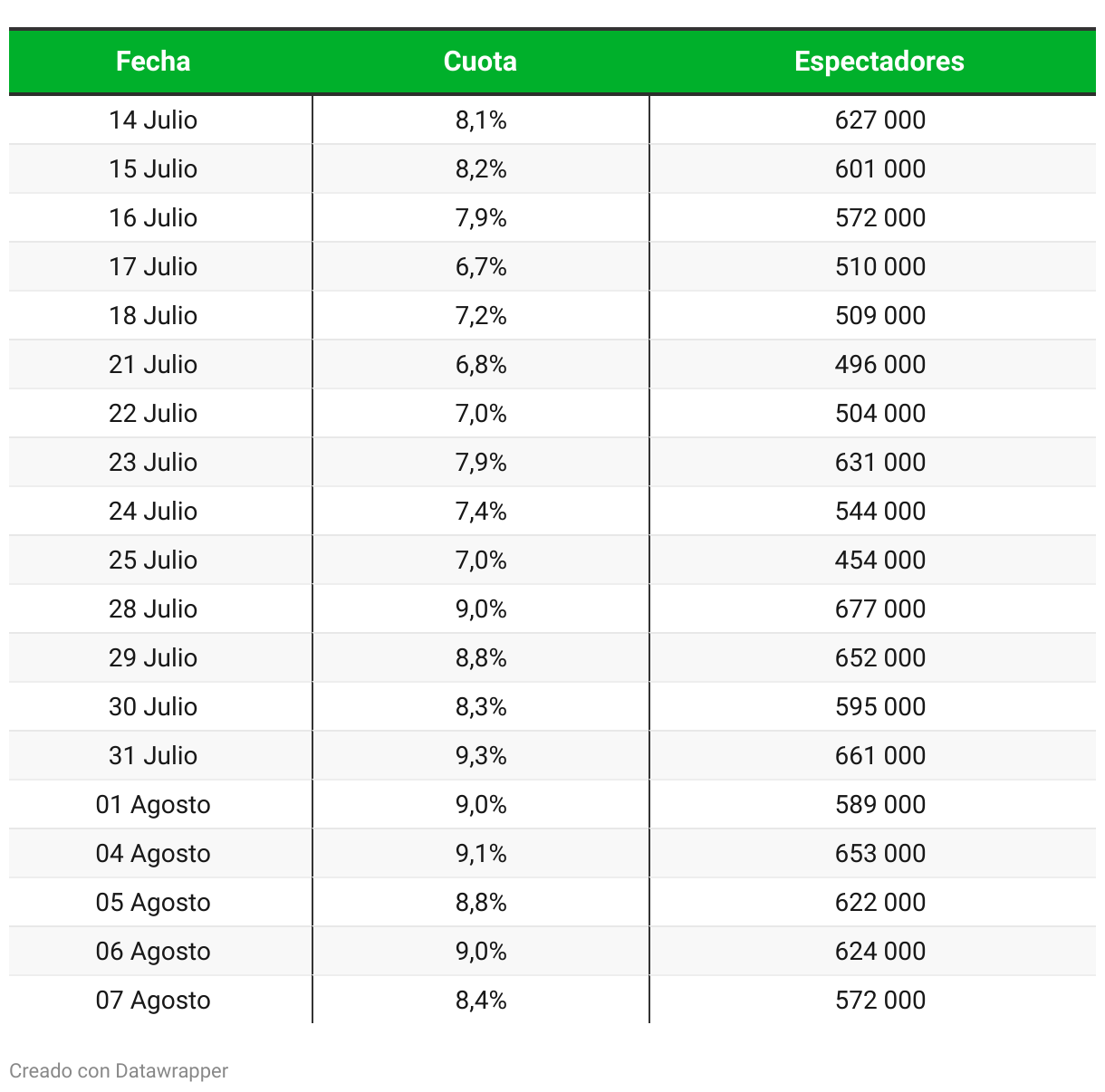The image size is (1105, 1092).
Task: Click the 496 000 viewers cell
Action: point(879,365)
